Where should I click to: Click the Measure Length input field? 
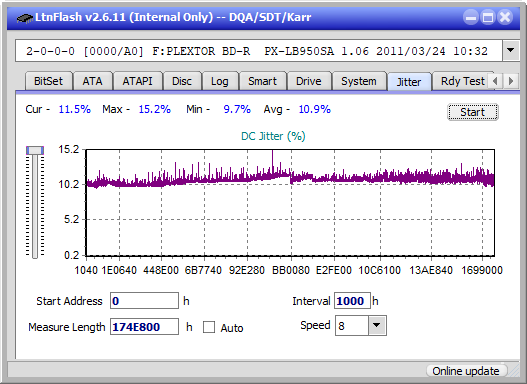click(x=144, y=327)
